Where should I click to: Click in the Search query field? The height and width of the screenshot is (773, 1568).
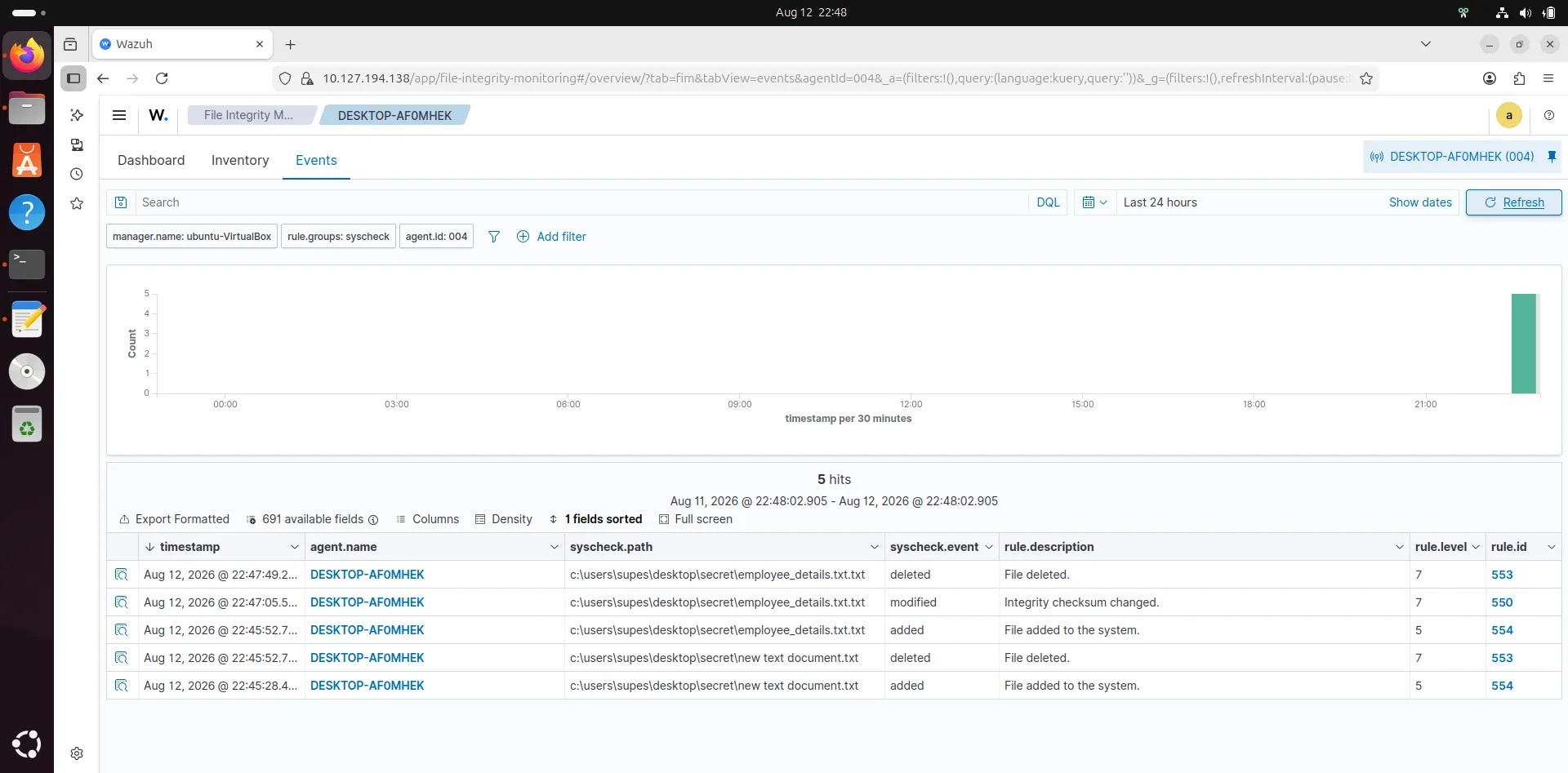tap(581, 202)
